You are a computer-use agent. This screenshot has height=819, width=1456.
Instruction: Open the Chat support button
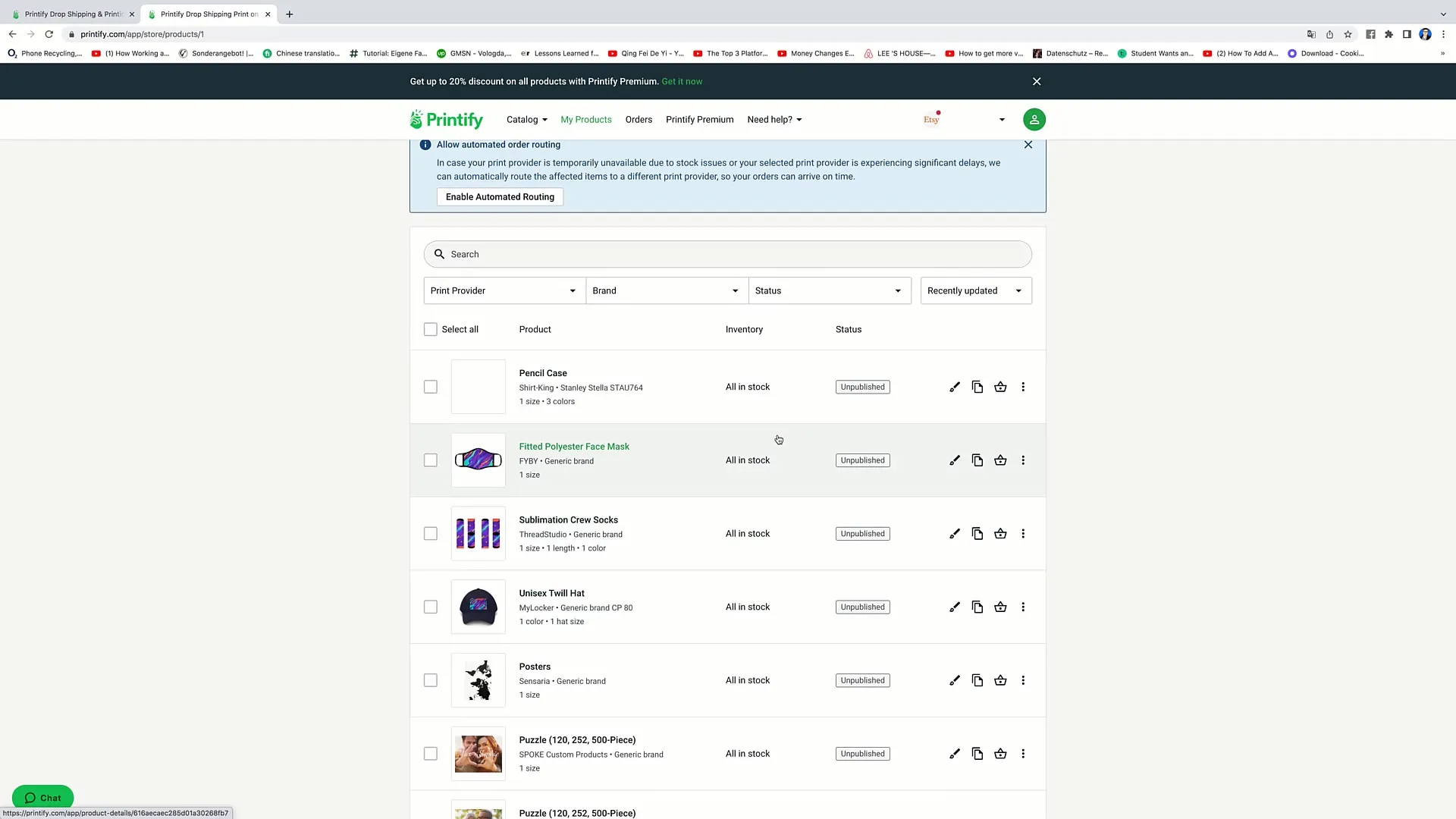click(x=42, y=797)
